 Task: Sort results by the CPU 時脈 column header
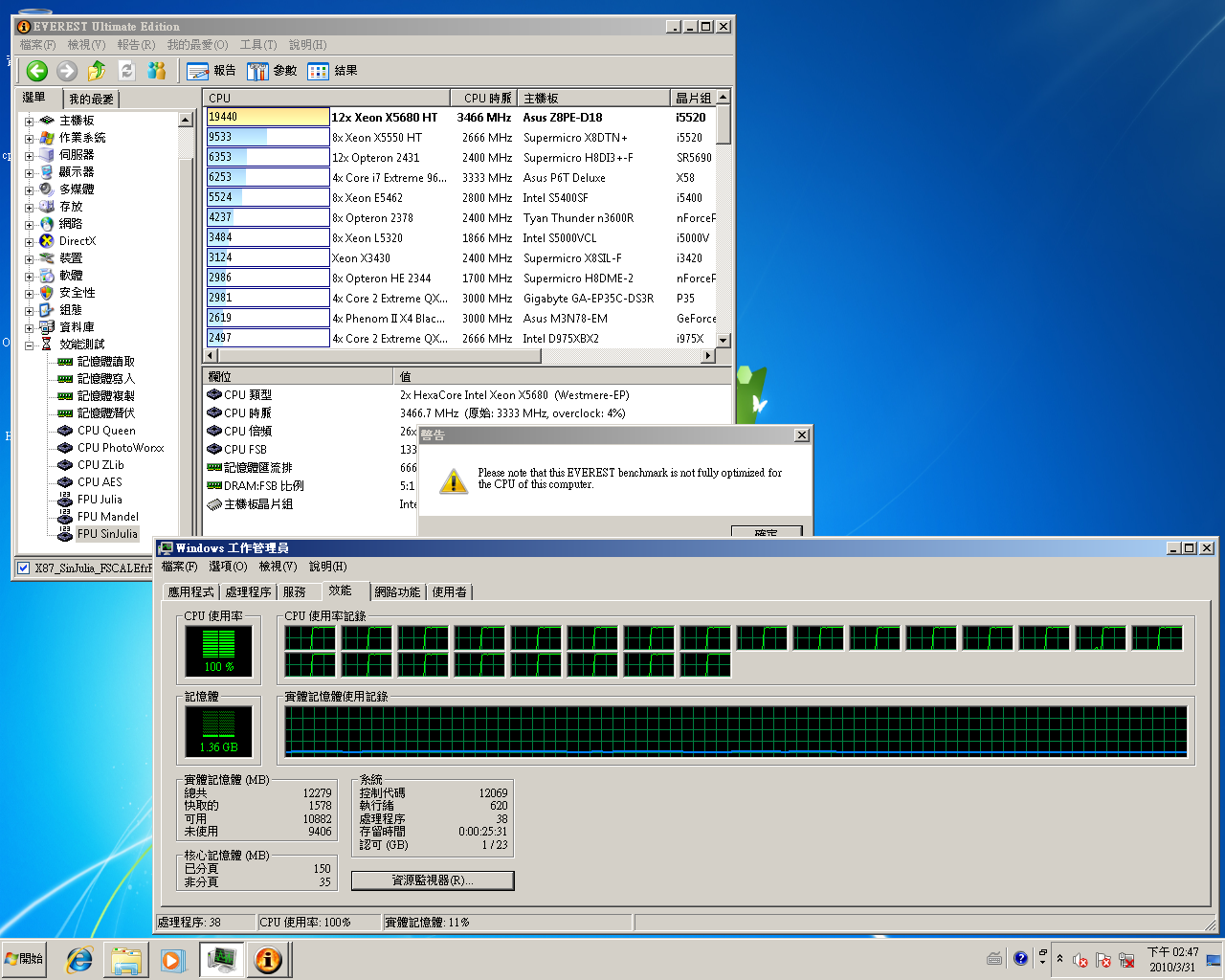pyautogui.click(x=483, y=98)
